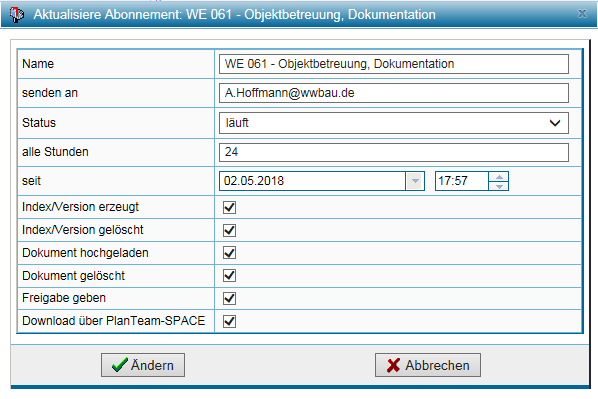Screen dimensions: 598x399
Task: Toggle Index/Version gelöscht checkbox
Action: 230,230
